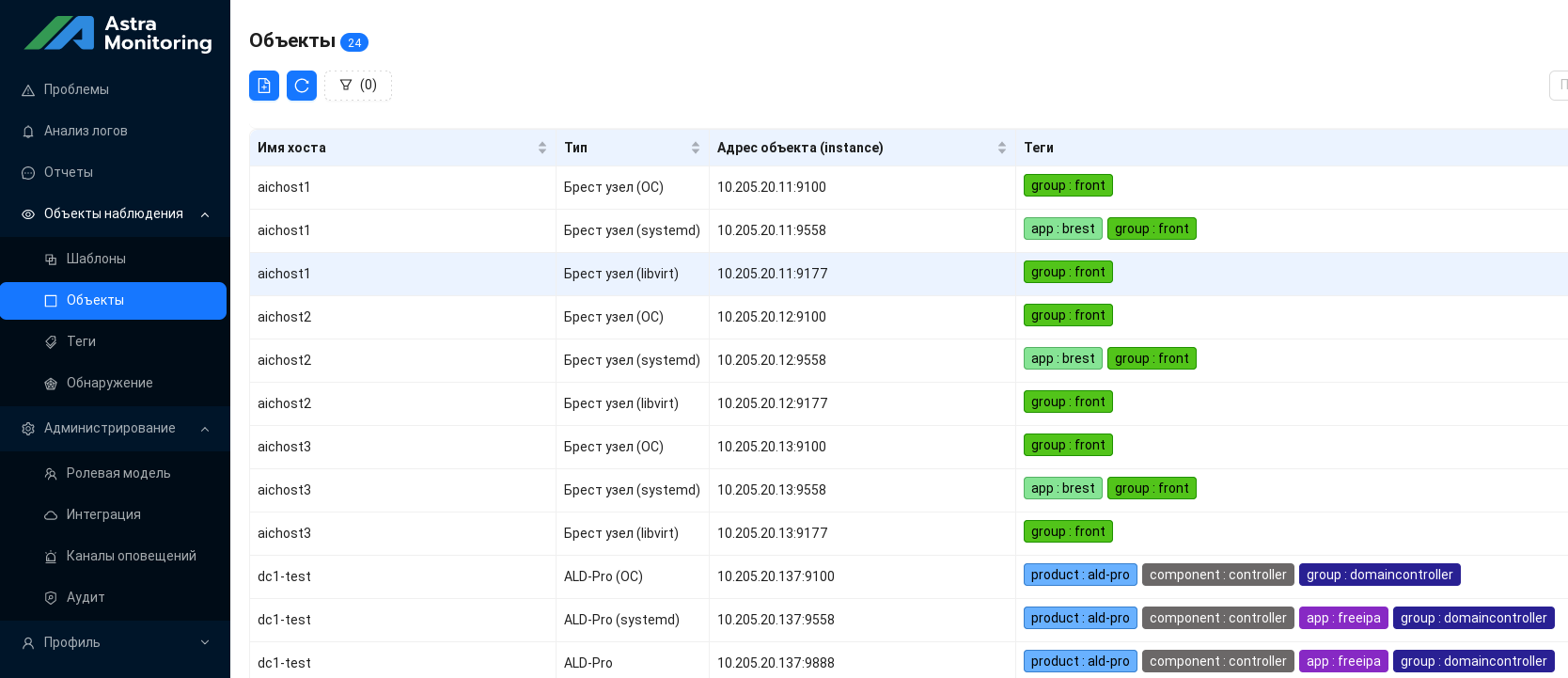Click the export file icon button
Image resolution: width=1568 pixels, height=678 pixels.
(x=264, y=86)
